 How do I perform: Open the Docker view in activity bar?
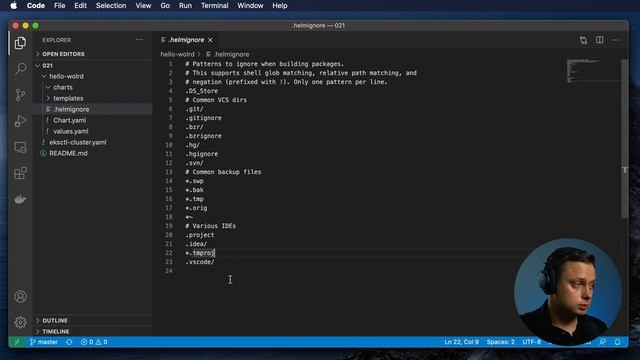[x=20, y=199]
